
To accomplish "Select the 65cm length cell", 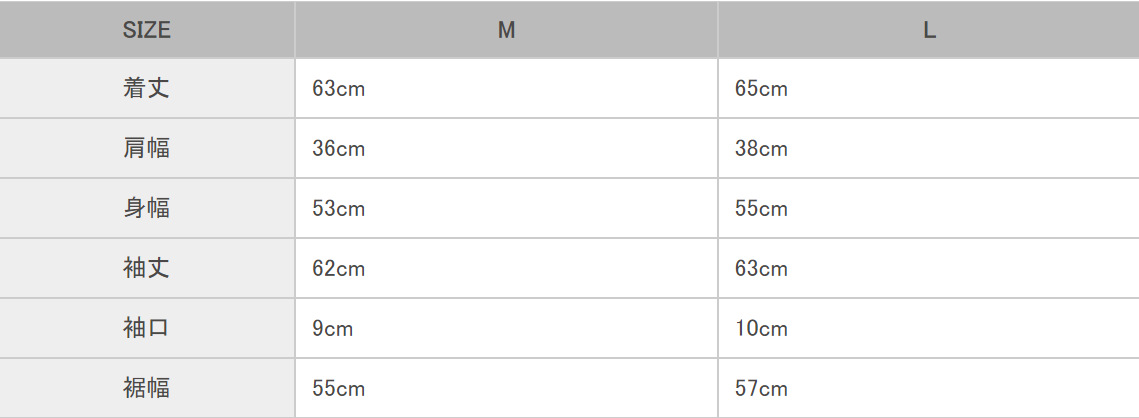I will pos(761,89).
